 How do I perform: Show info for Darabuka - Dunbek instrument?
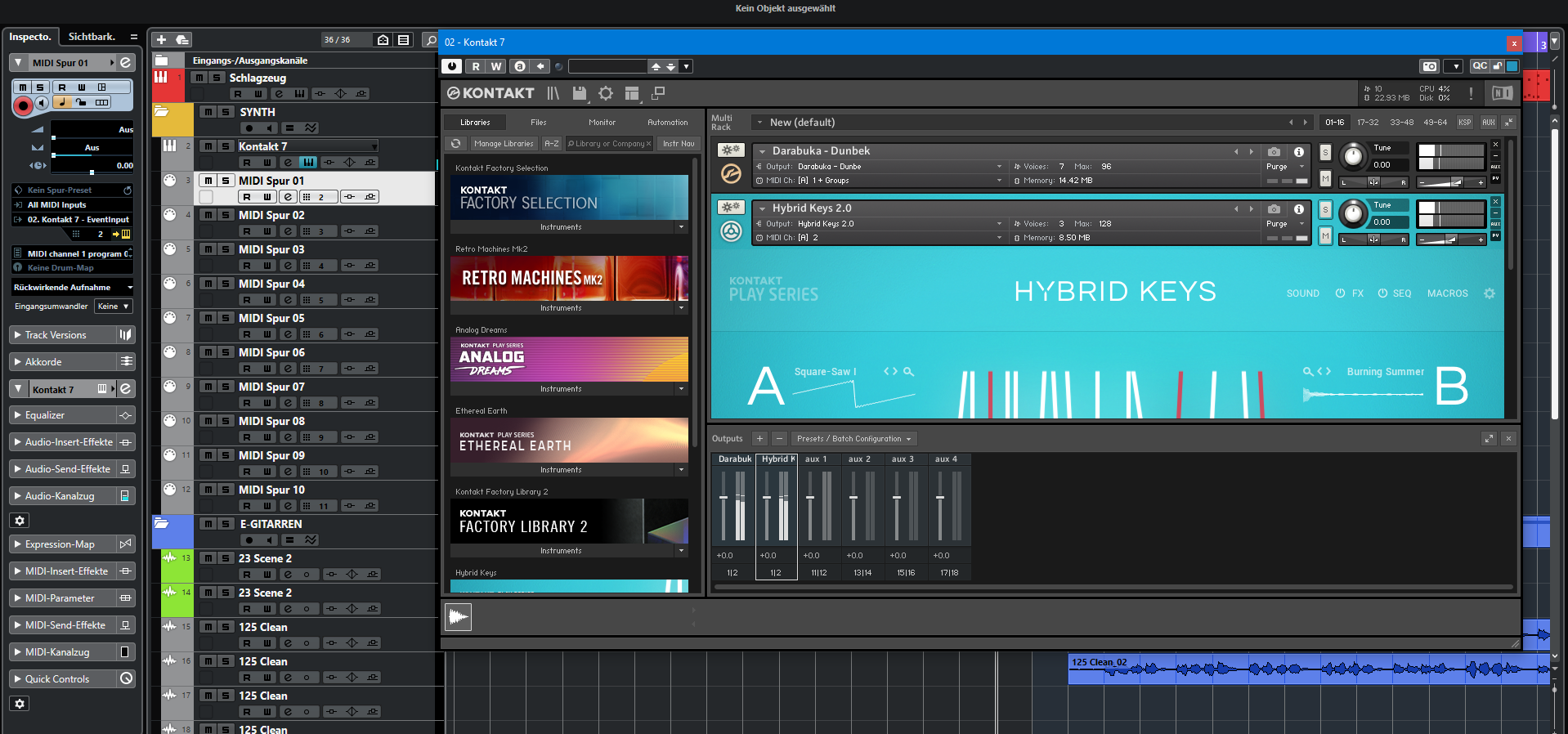[x=1298, y=152]
